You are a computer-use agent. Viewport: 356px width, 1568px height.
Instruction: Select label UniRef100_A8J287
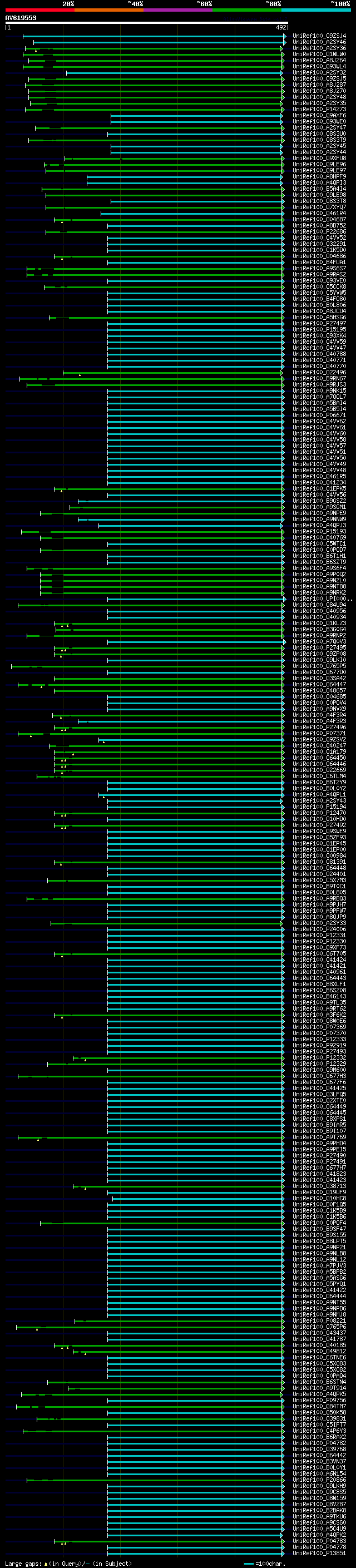(319, 85)
